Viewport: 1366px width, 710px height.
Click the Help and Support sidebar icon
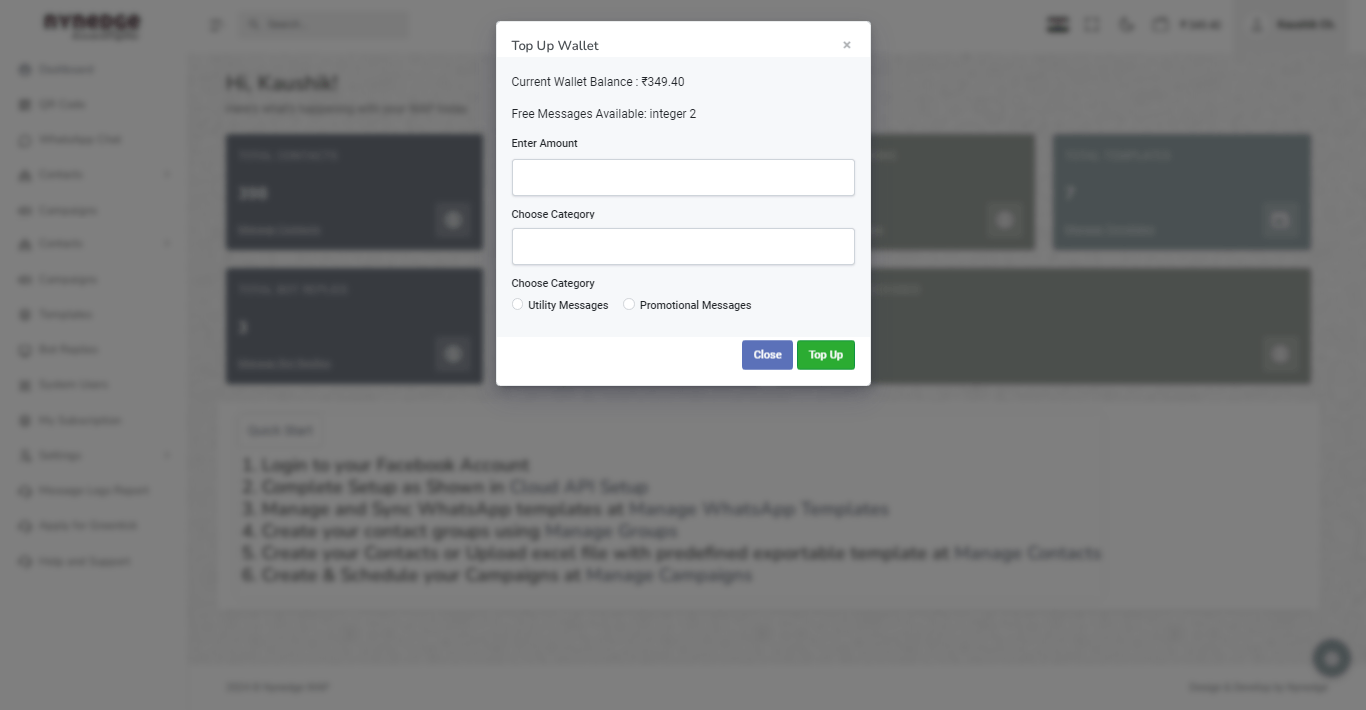click(25, 562)
